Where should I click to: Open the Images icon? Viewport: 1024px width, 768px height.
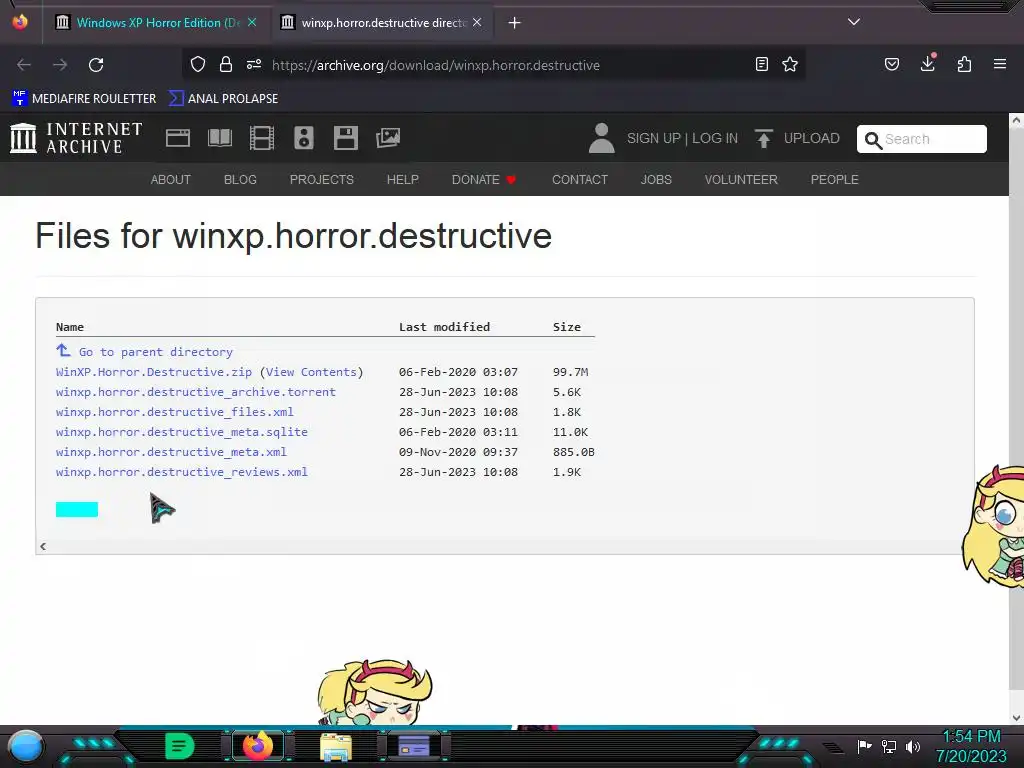coord(388,138)
